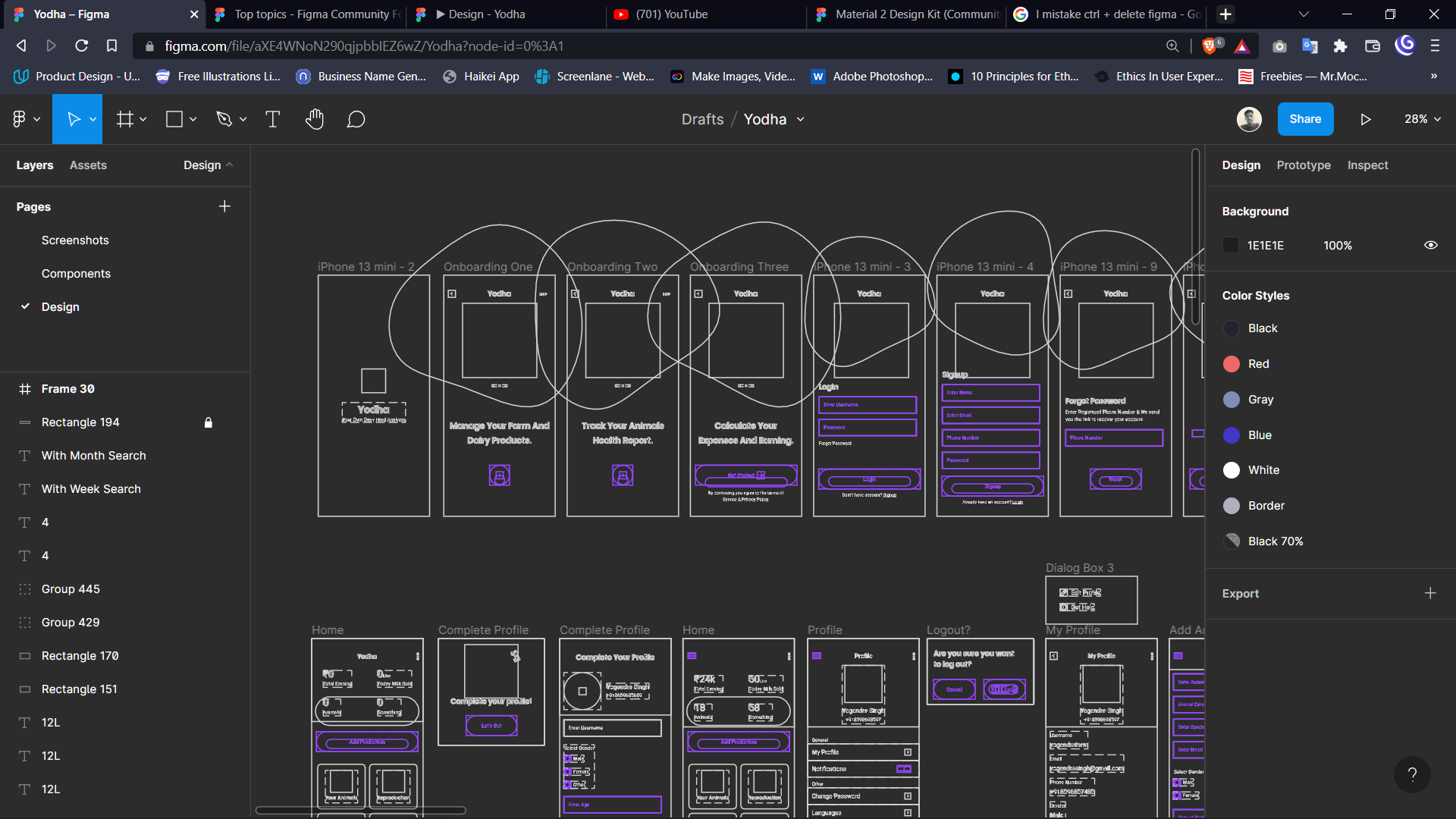This screenshot has width=1456, height=819.
Task: Open the user avatar in toolbar
Action: pyautogui.click(x=1249, y=119)
